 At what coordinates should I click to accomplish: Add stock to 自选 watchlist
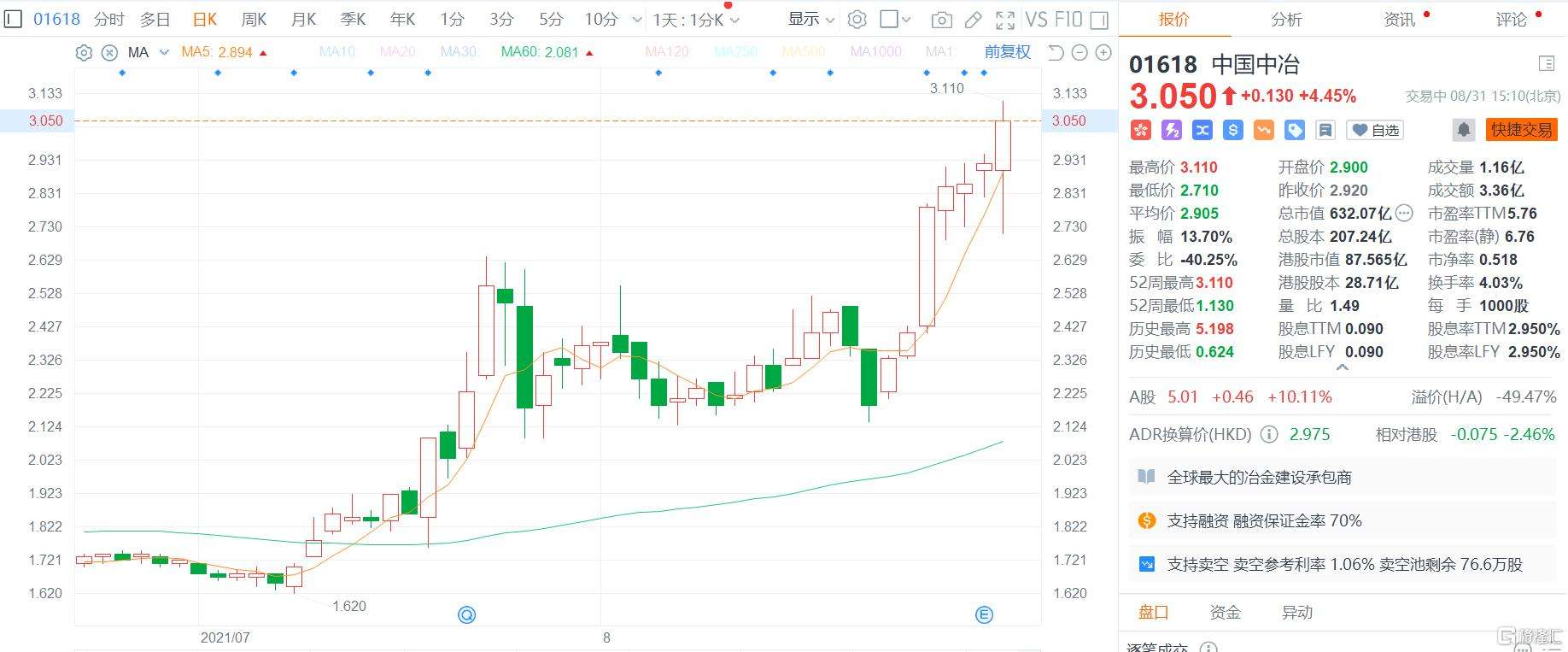tap(1376, 130)
